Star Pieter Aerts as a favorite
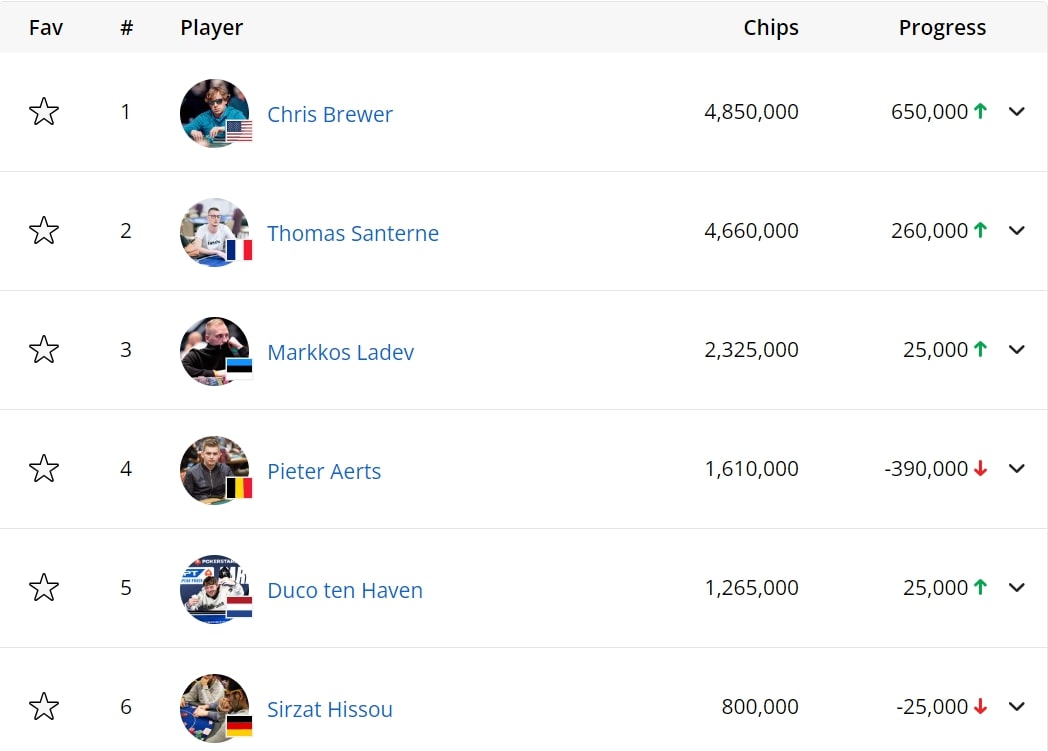This screenshot has width=1048, height=751. [x=44, y=468]
